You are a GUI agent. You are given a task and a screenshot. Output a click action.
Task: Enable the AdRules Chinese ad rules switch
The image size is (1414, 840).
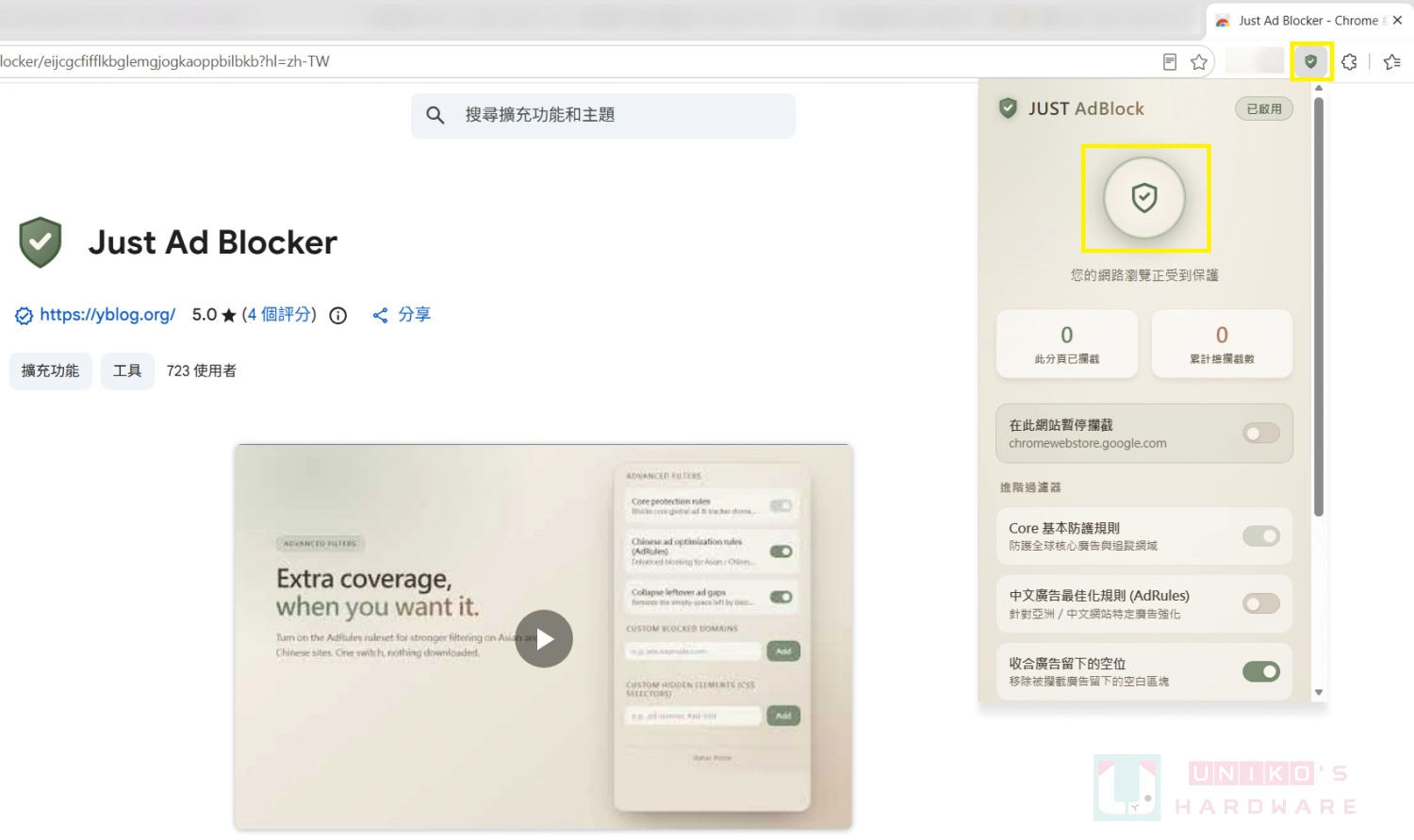pos(1260,603)
